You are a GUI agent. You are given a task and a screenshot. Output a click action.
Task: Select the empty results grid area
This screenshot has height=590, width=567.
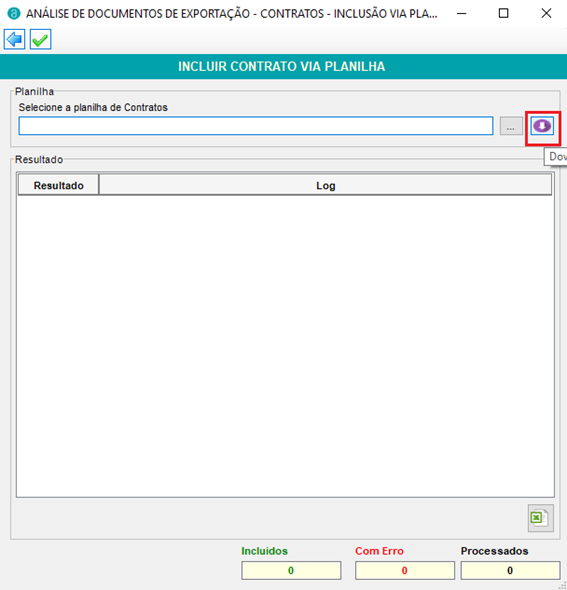pos(285,346)
